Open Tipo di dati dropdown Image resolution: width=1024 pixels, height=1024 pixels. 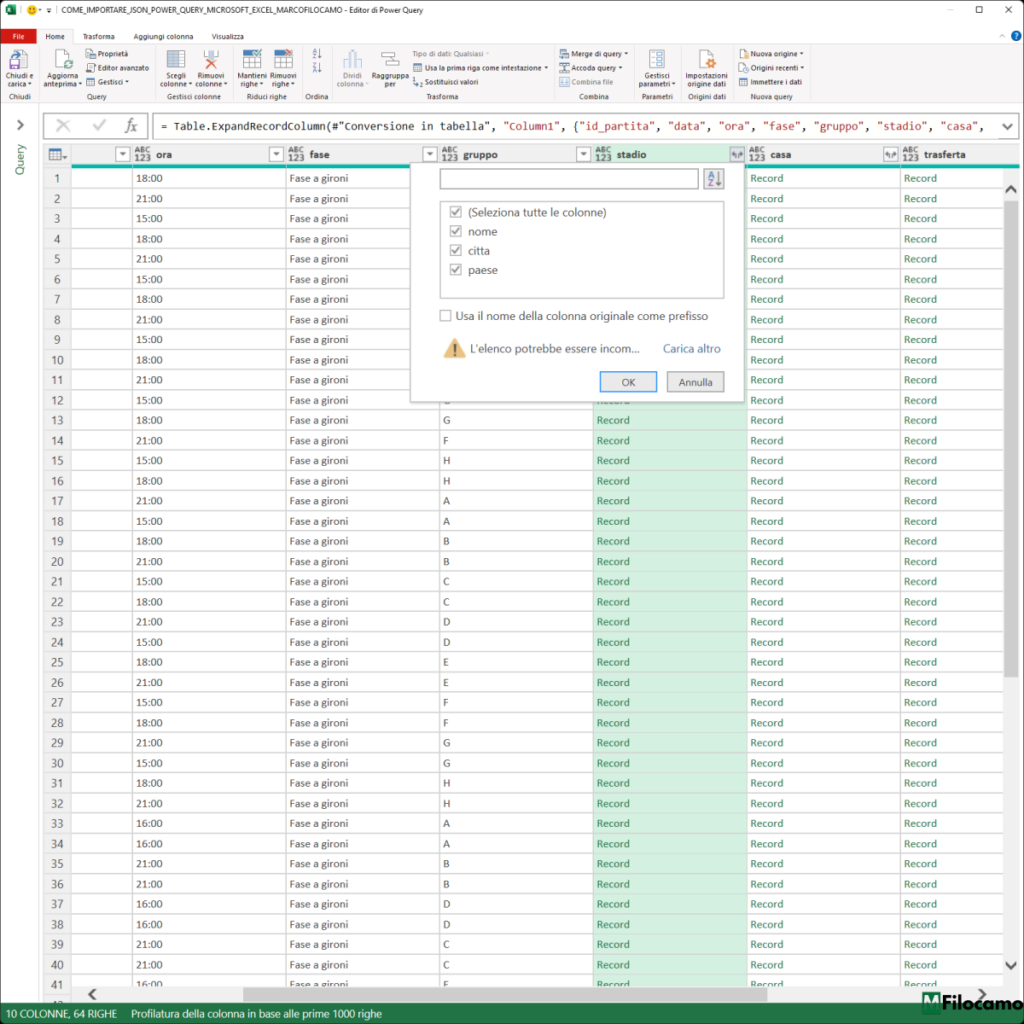451,54
